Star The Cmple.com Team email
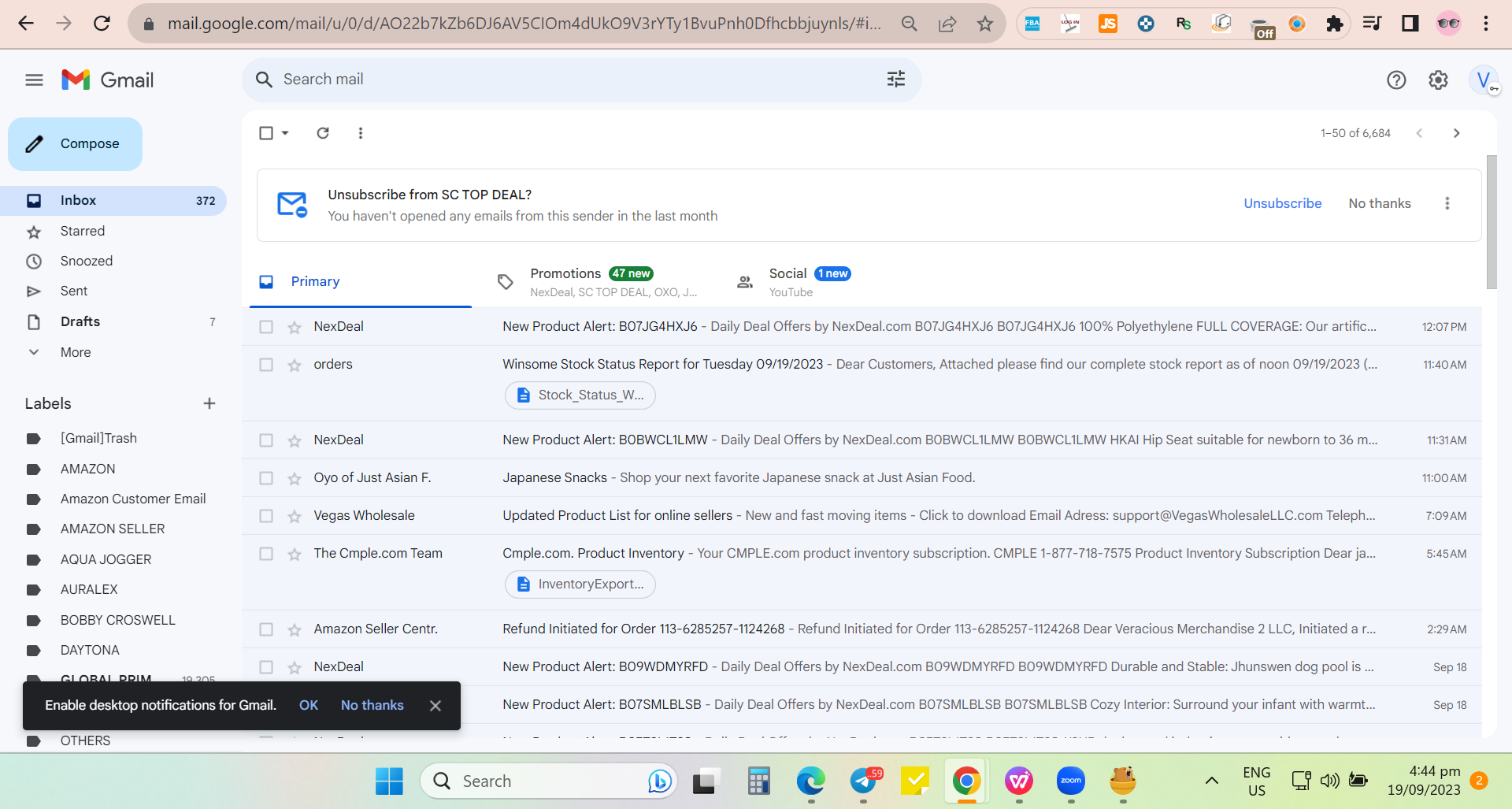The width and height of the screenshot is (1512, 809). (295, 554)
